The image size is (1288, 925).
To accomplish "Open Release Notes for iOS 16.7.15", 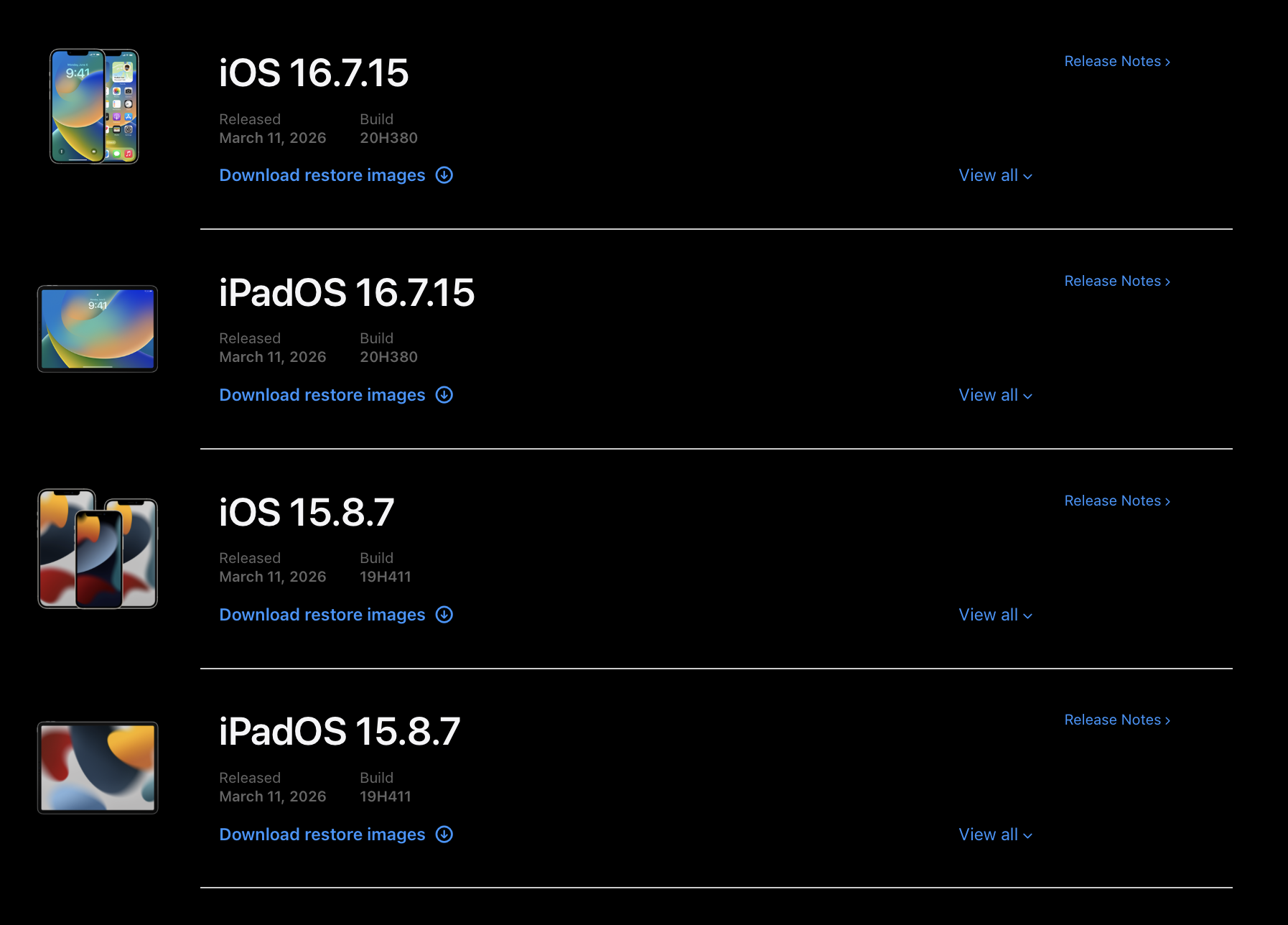I will click(1117, 62).
